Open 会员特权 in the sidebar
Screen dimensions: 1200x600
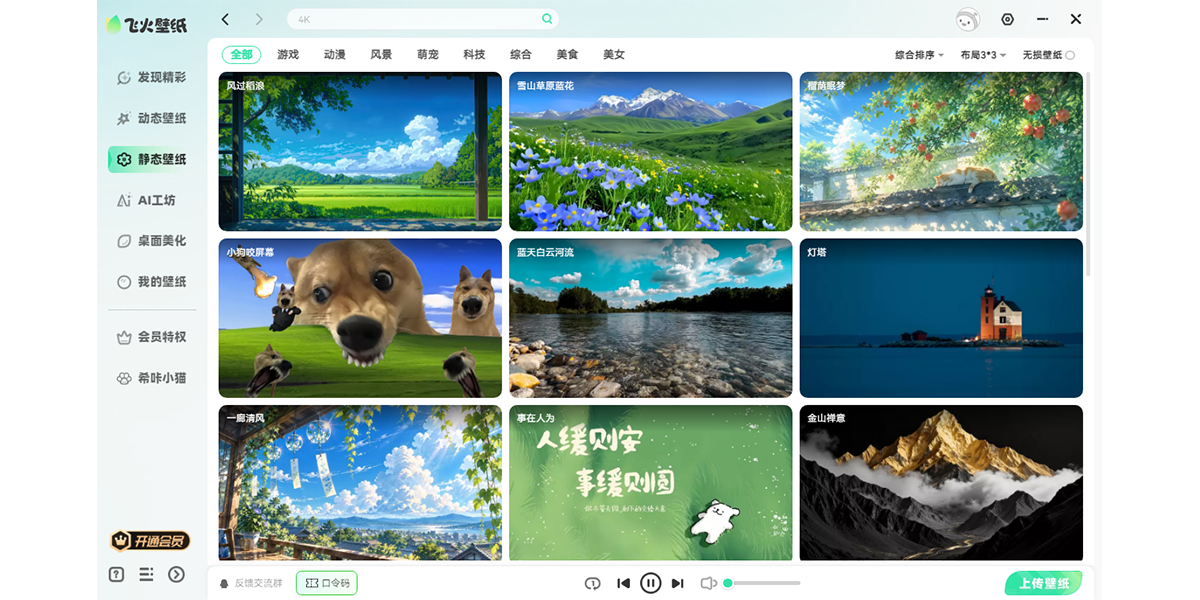(x=152, y=337)
